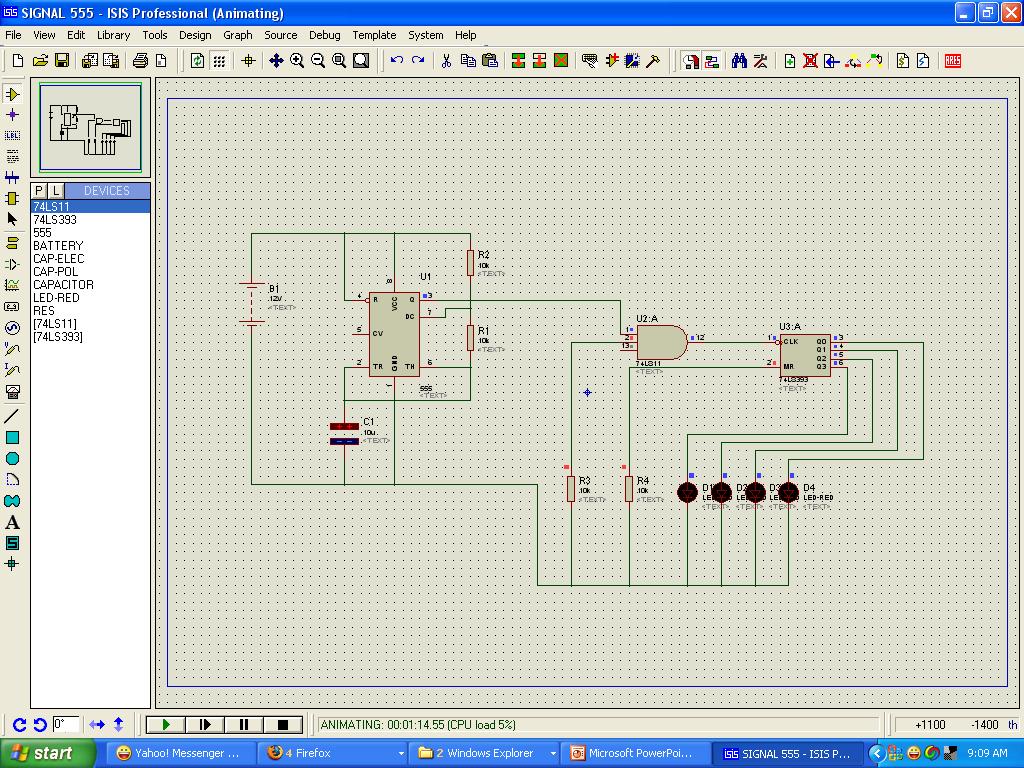Click the Play simulation button
This screenshot has width=1024, height=768.
tap(166, 724)
